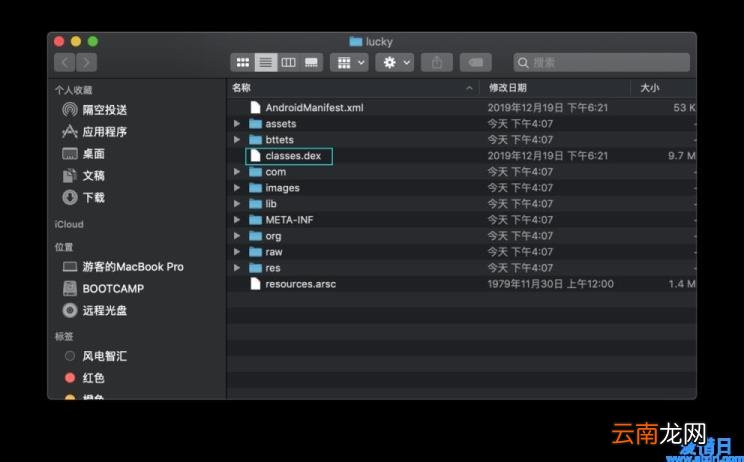Select 游客的MacBook Pro location

point(123,267)
